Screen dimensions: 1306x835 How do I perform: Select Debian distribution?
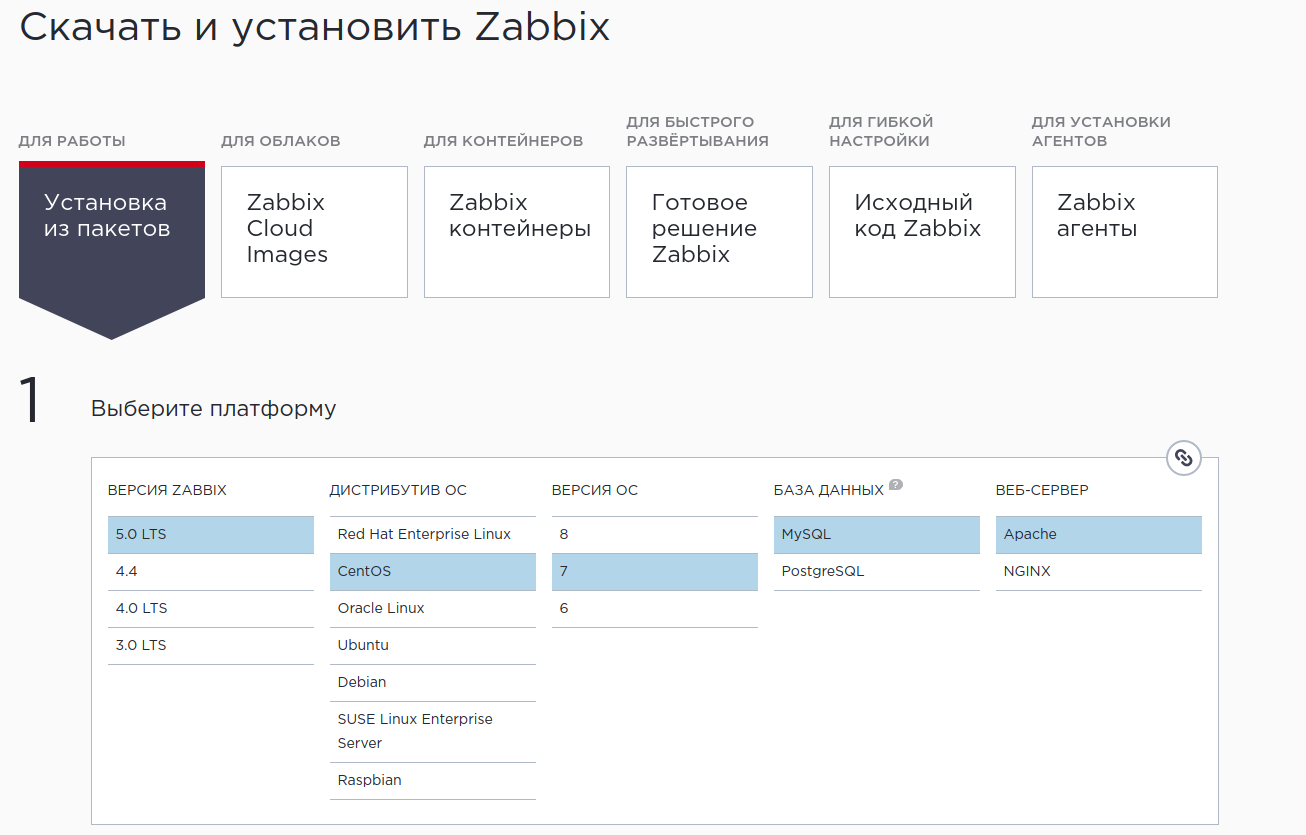[433, 683]
